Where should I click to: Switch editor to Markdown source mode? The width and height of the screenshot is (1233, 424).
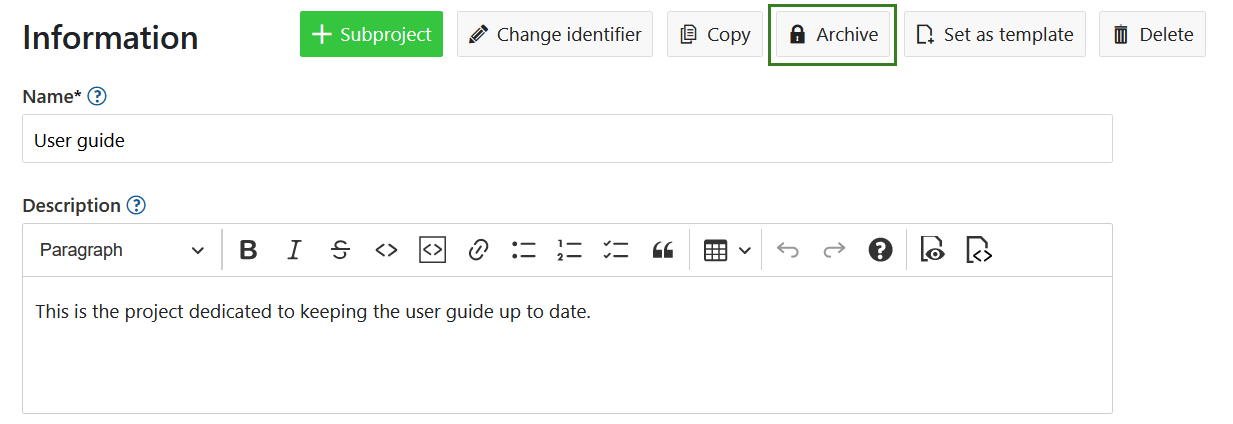pos(979,250)
